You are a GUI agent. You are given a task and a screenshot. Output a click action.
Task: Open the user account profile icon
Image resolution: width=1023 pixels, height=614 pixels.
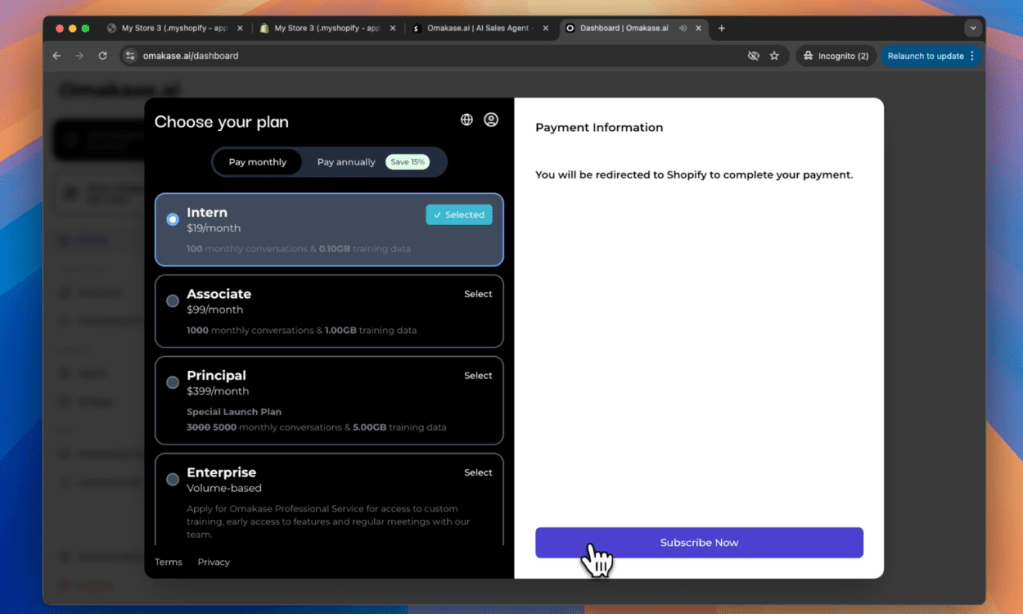coord(491,120)
